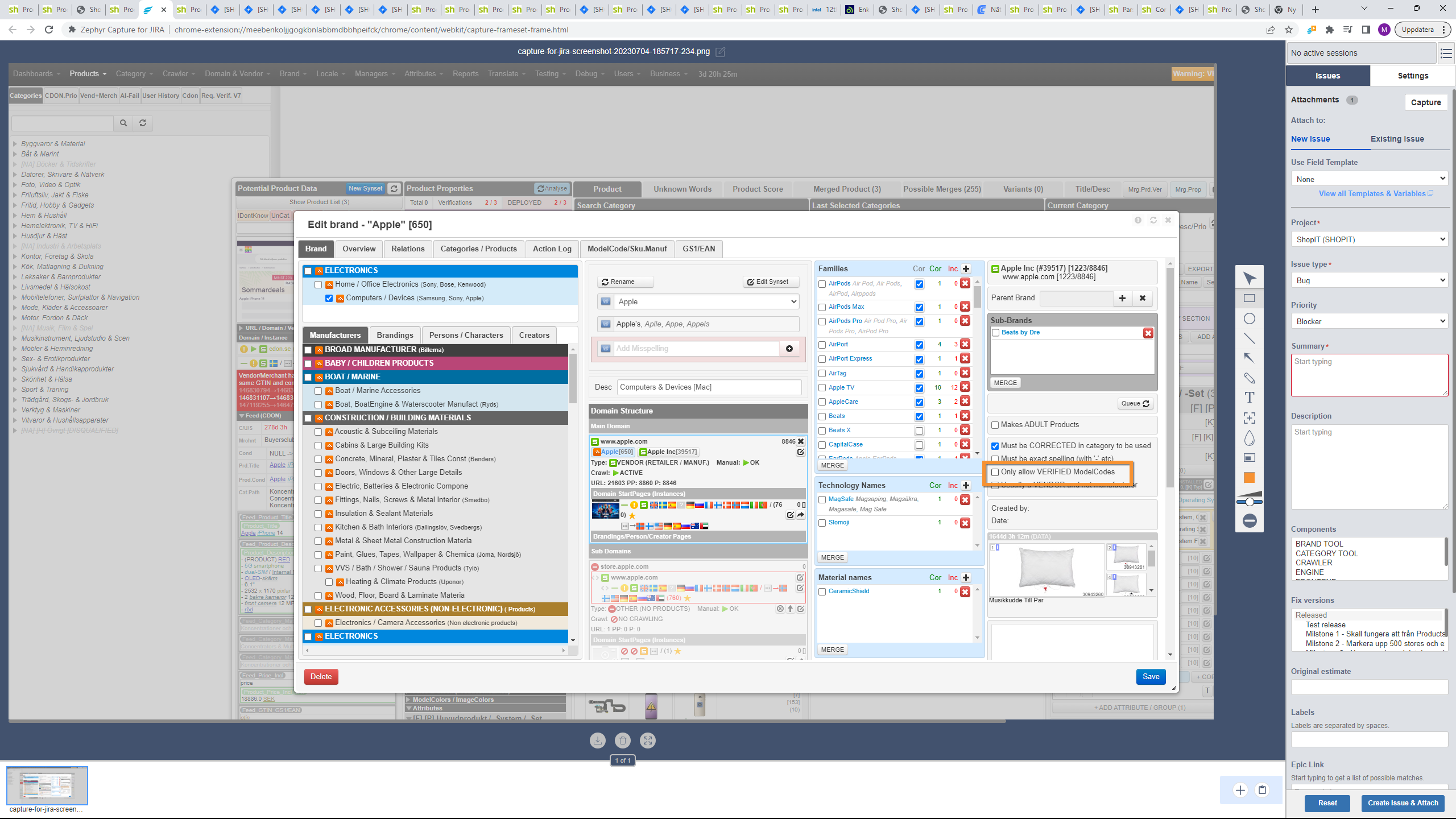1456x819 pixels.
Task: Toggle Makes ADULT Products checkbox
Action: (x=995, y=425)
